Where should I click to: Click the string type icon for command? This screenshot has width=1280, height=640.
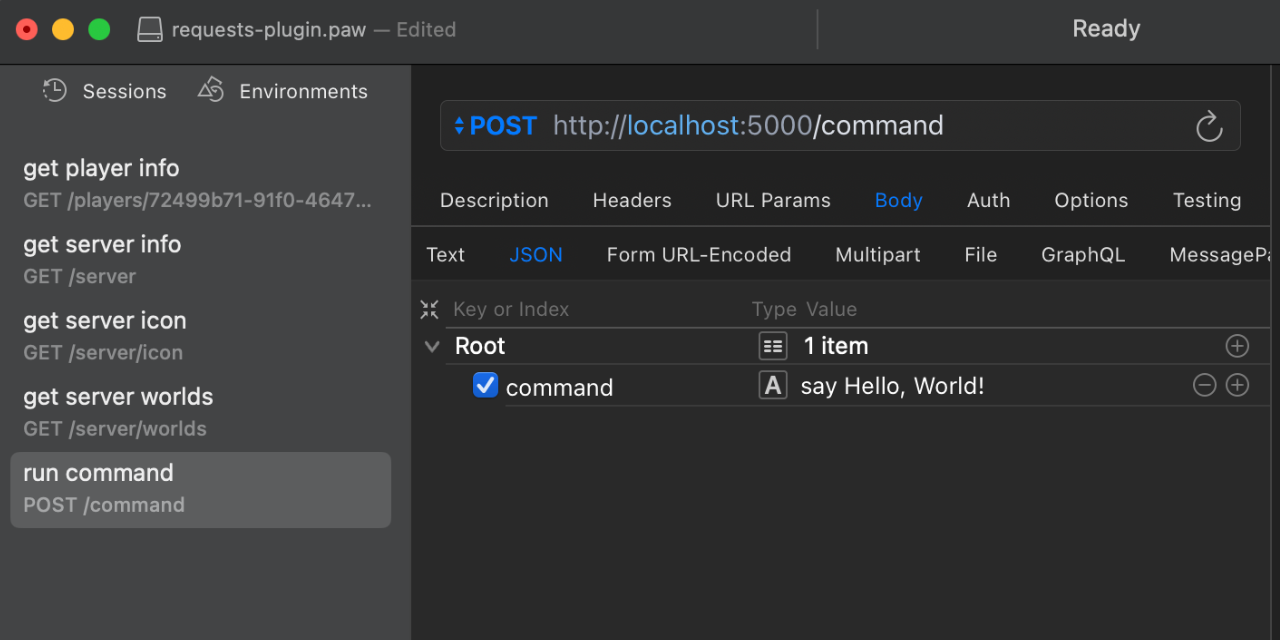(773, 386)
